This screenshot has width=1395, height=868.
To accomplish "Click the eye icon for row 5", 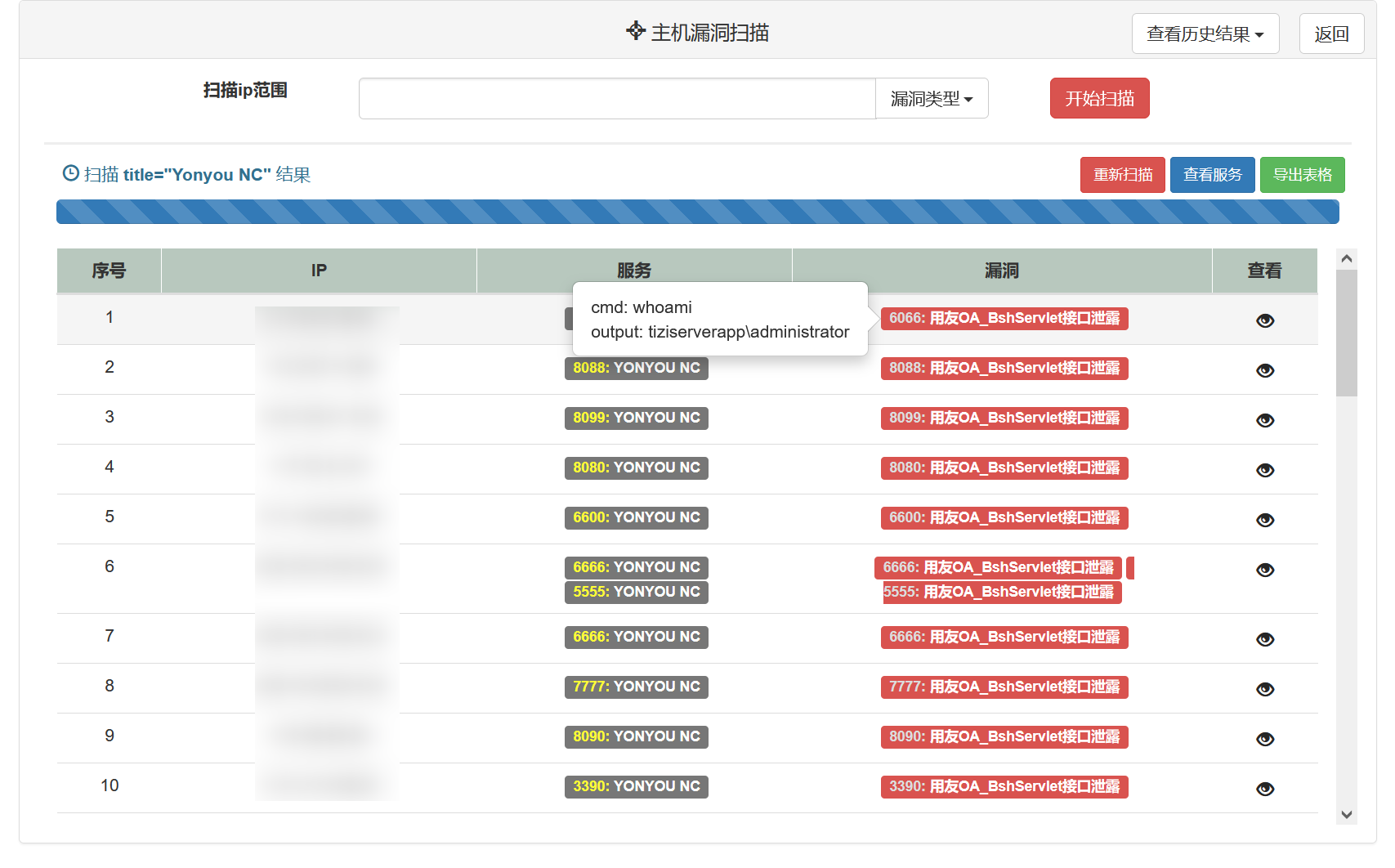I will (x=1265, y=520).
